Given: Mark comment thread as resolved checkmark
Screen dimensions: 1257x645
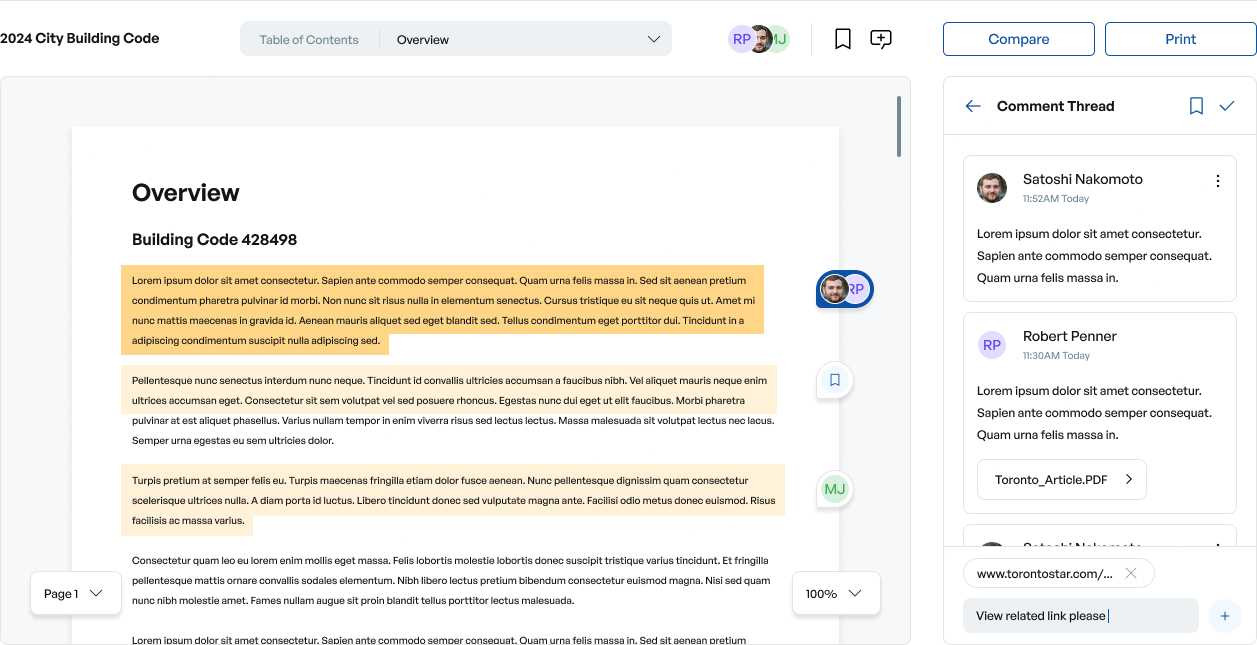Looking at the screenshot, I should click(1227, 106).
